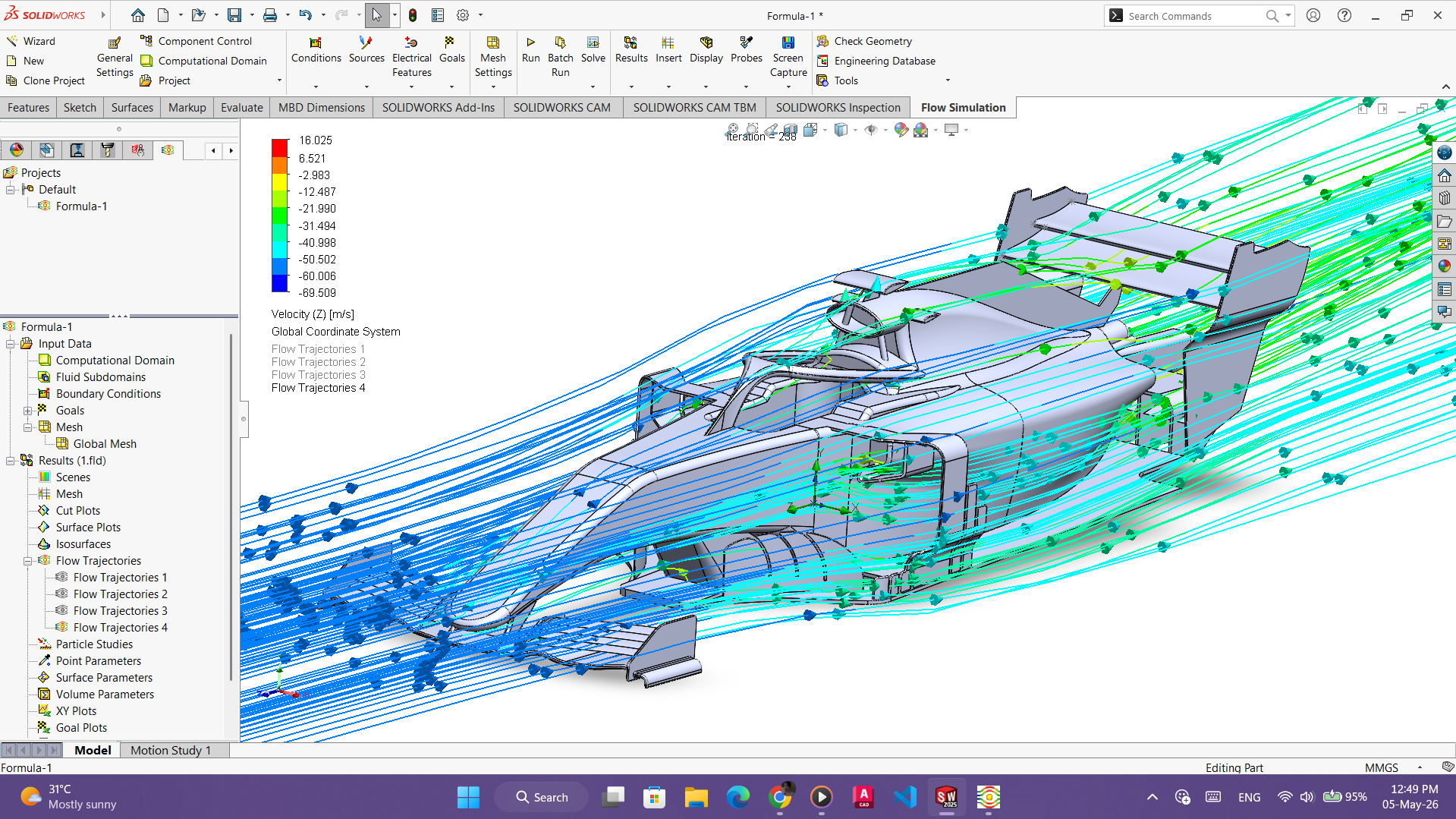Click the Project button in the ribbon
1456x819 pixels.
[x=165, y=80]
